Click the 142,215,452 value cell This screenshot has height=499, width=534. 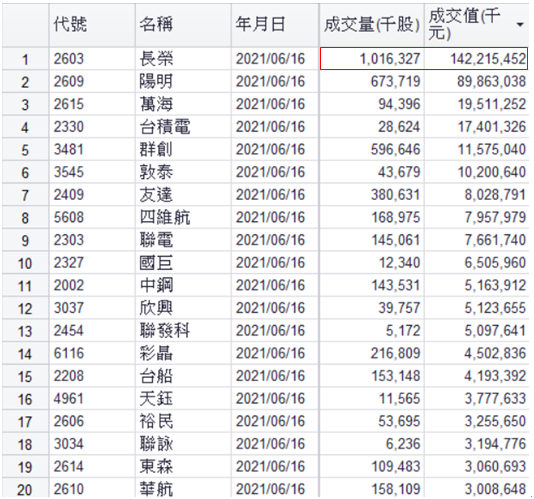[476, 59]
